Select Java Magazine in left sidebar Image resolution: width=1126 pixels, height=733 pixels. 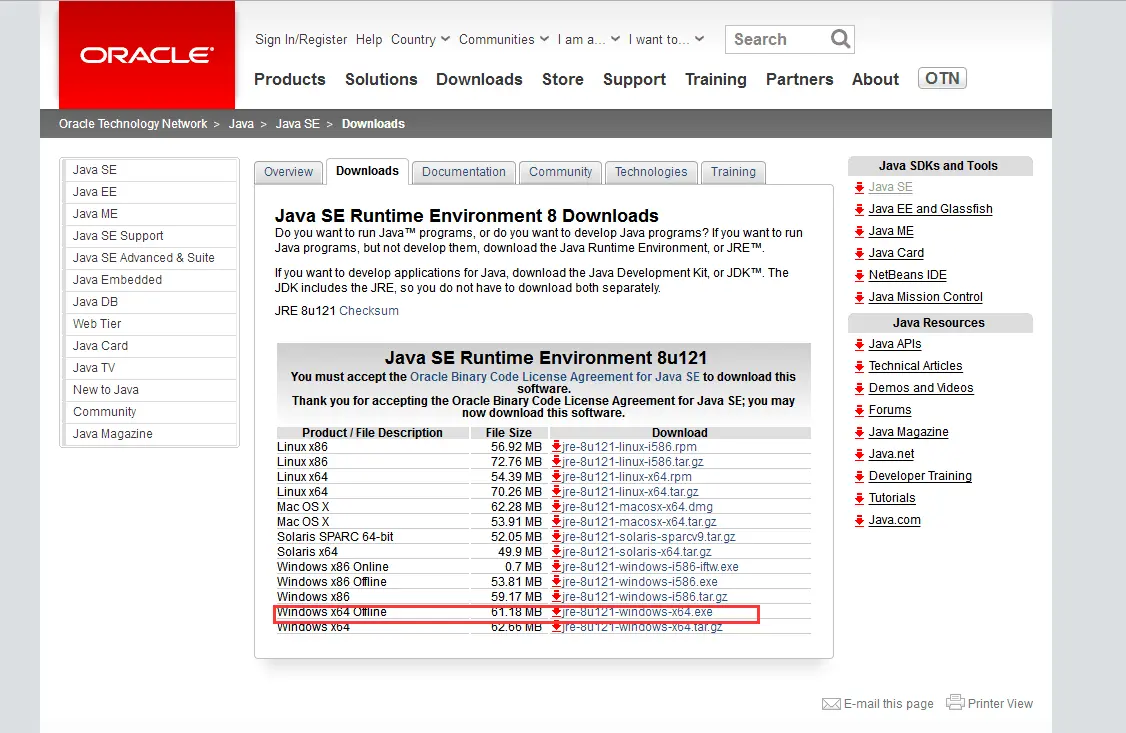152,434
